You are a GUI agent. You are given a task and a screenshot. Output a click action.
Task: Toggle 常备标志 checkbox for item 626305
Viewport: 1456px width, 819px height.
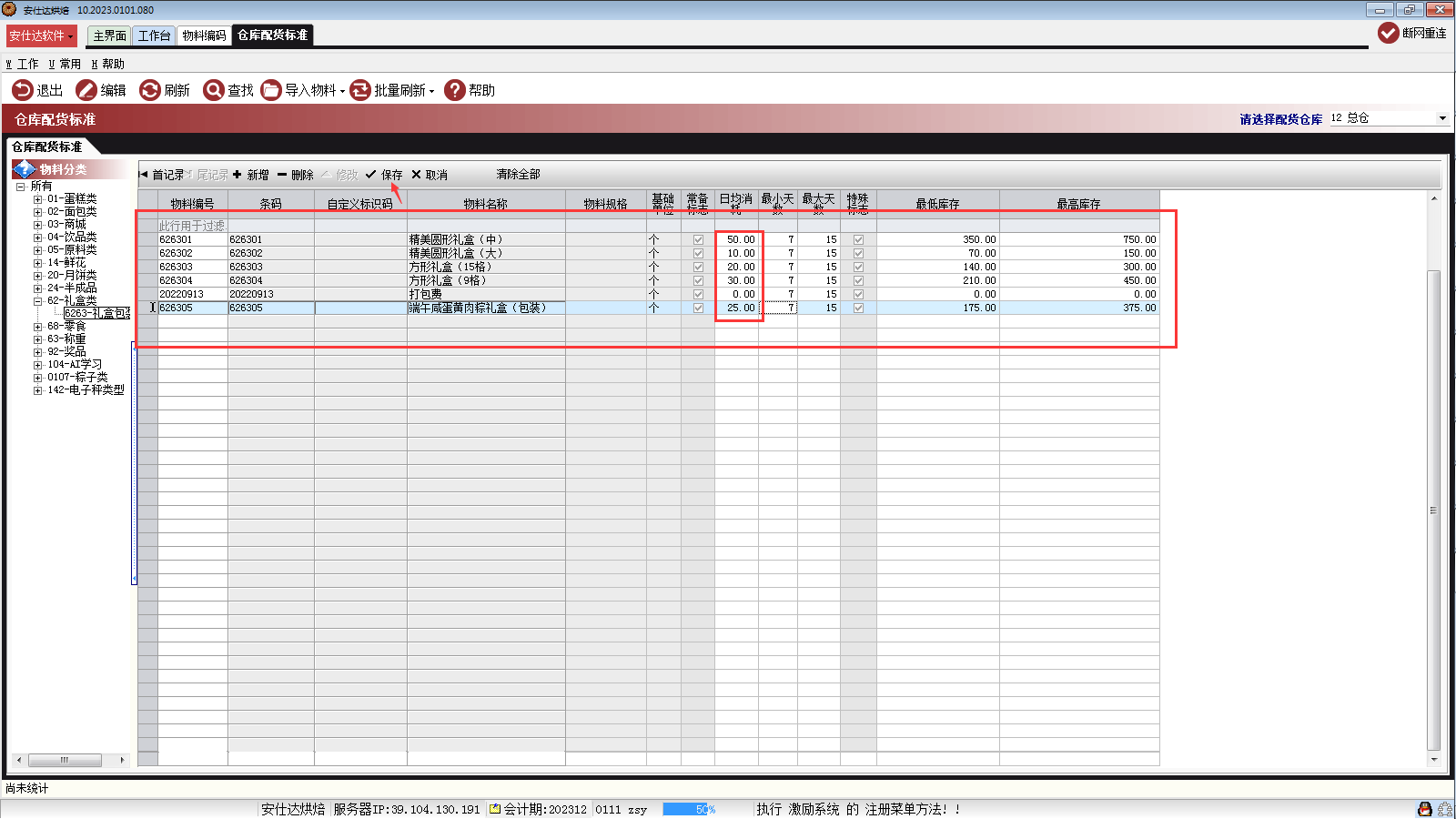(698, 308)
